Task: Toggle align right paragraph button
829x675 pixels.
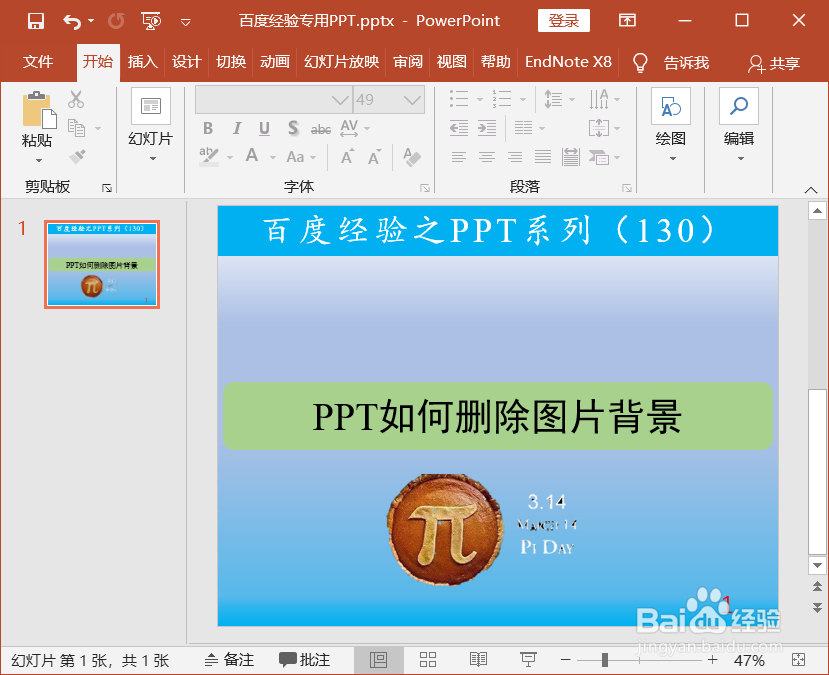Action: pos(514,157)
